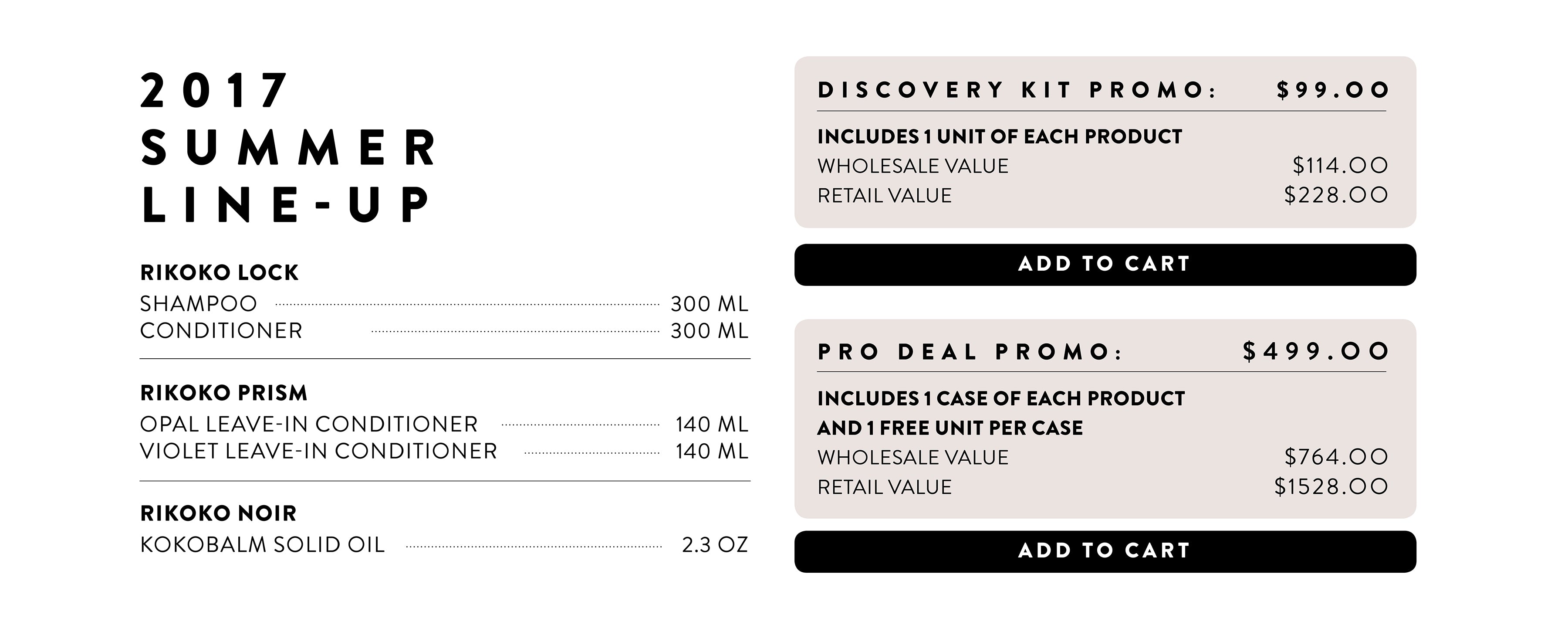Select the $764.00 wholesale value
1568x632 pixels.
pyautogui.click(x=1336, y=457)
